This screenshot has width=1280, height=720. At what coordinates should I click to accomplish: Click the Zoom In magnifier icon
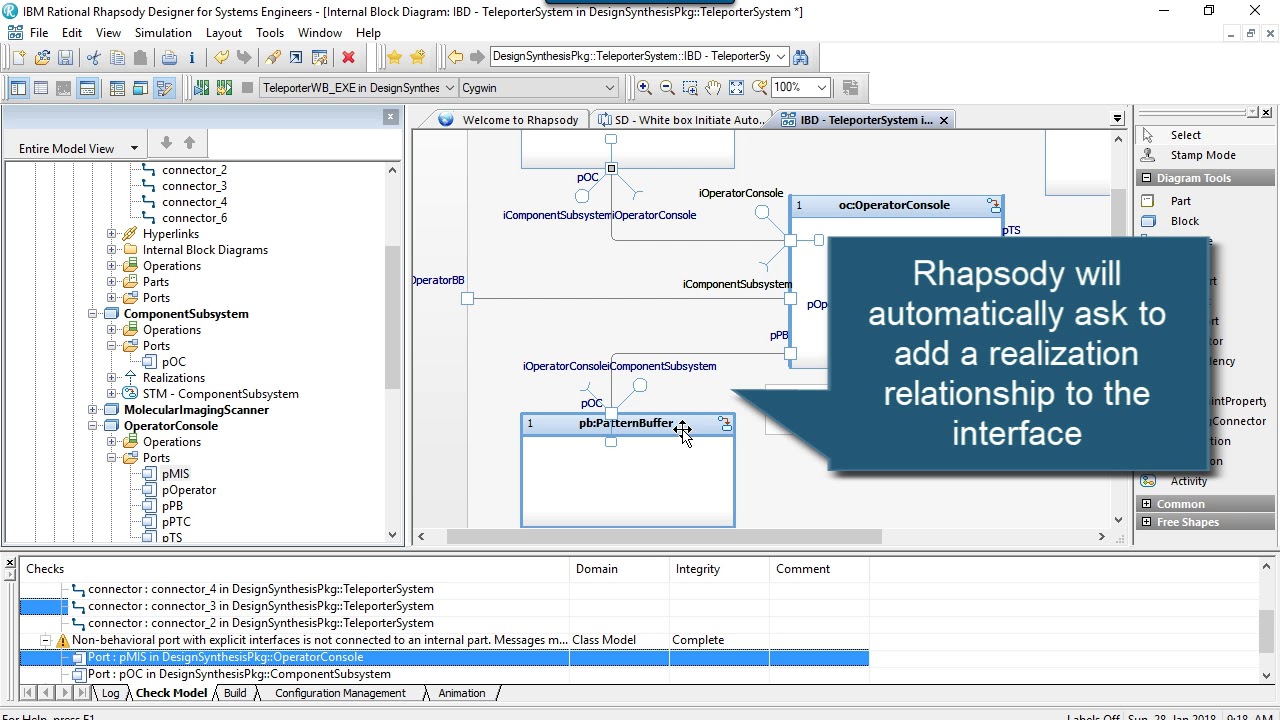pos(645,88)
